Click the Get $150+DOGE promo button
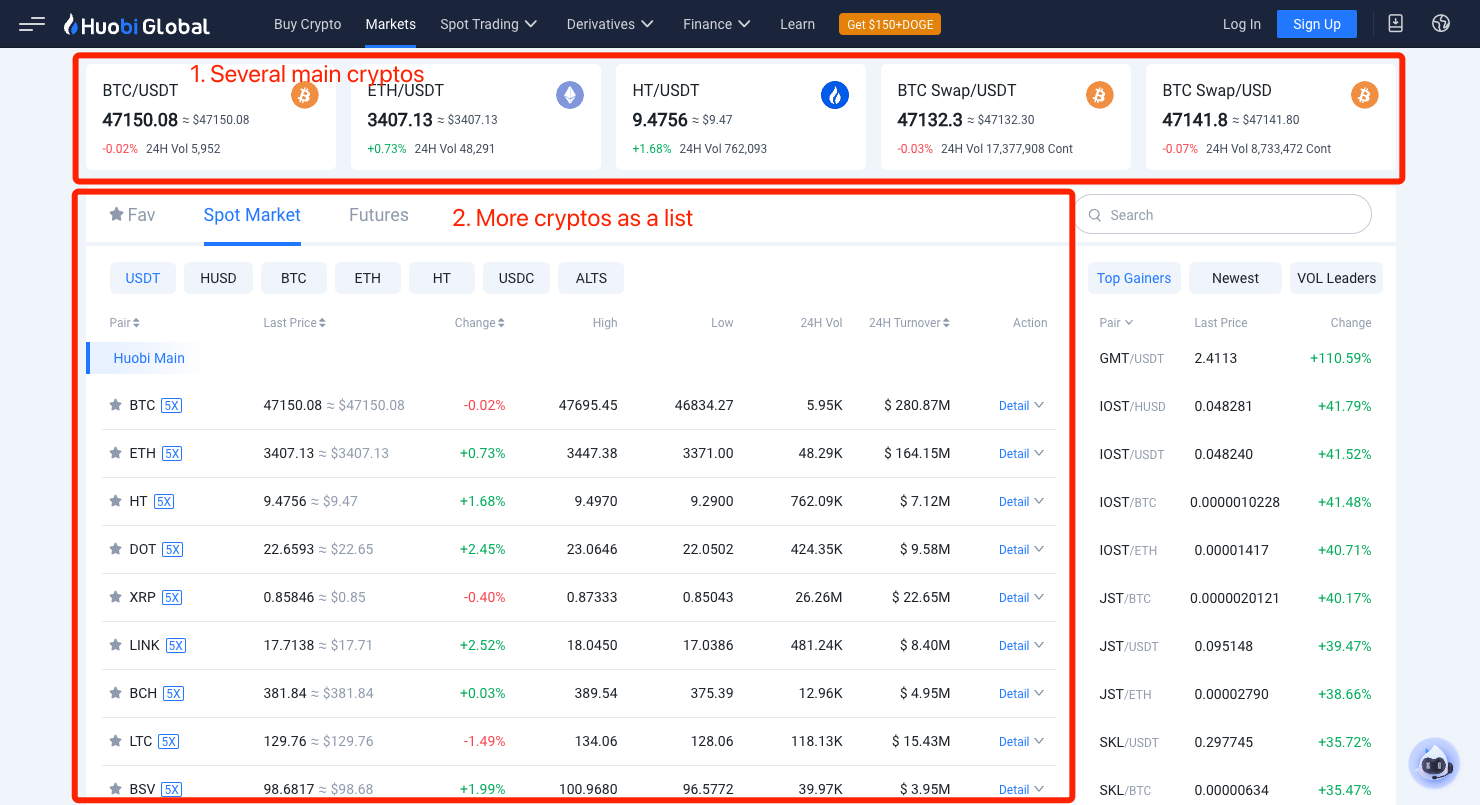Viewport: 1480px width, 805px height. [x=889, y=24]
